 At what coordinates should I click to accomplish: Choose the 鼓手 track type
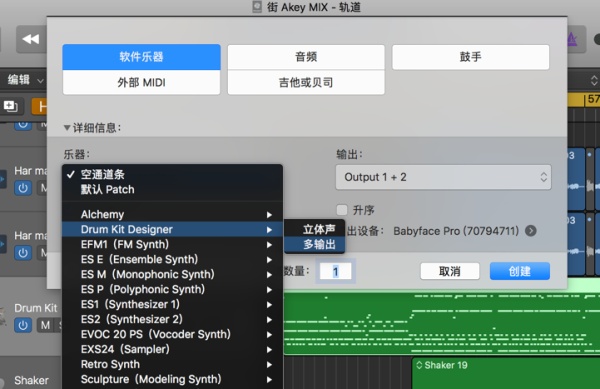click(x=471, y=57)
